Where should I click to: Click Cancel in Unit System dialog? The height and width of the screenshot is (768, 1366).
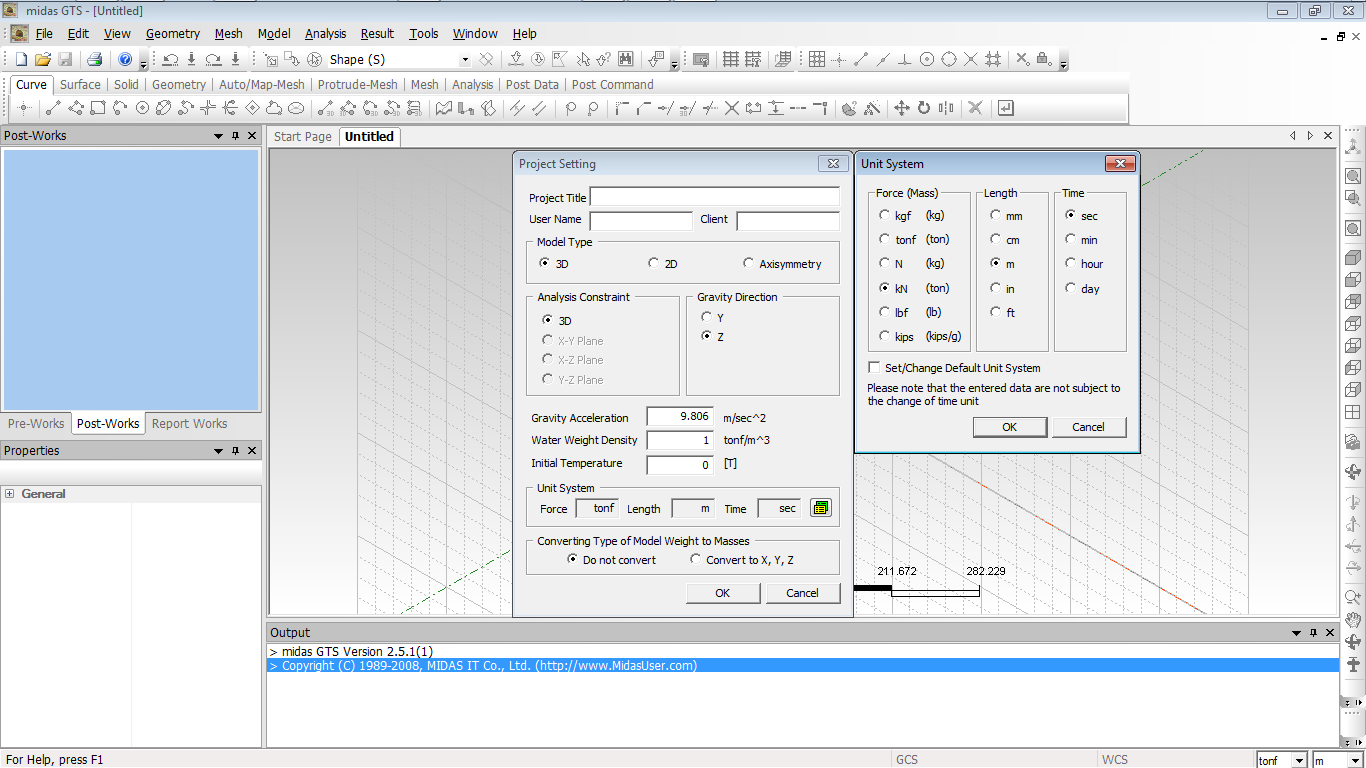[1089, 427]
